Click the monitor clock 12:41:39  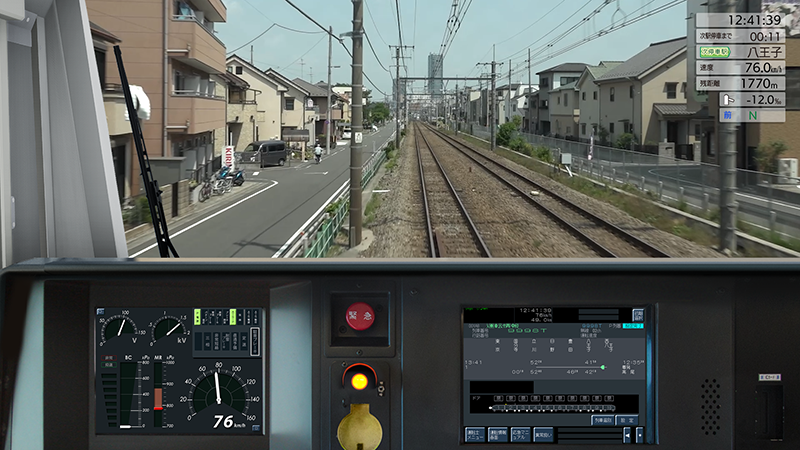tap(536, 310)
